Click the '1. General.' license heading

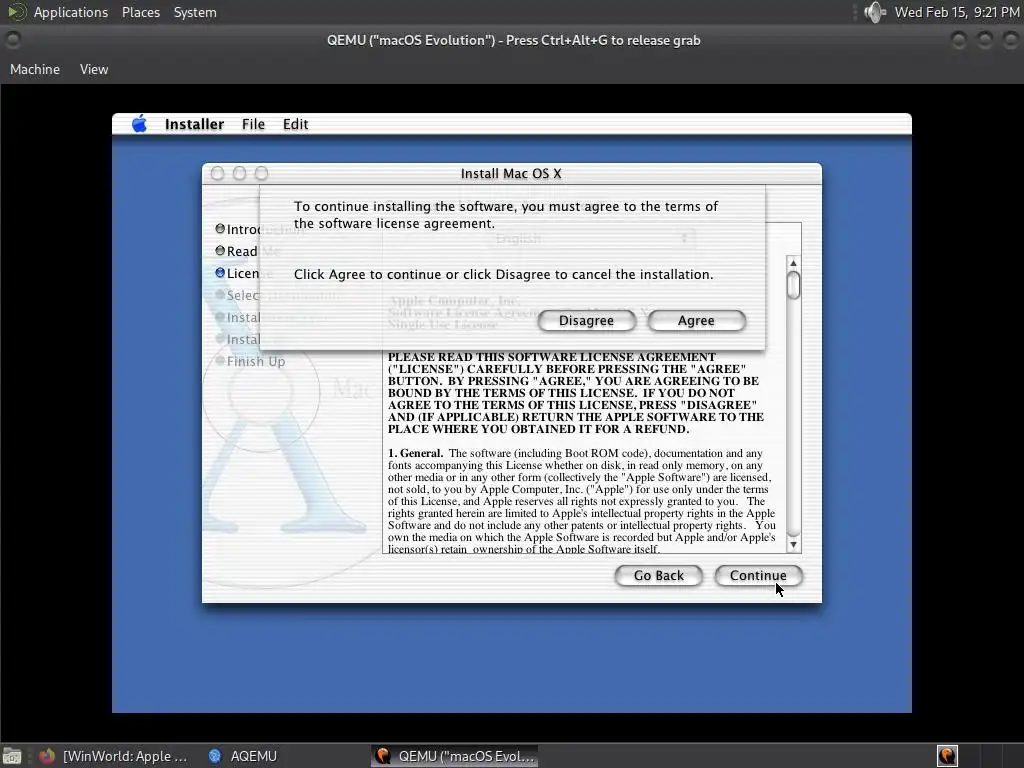(415, 453)
